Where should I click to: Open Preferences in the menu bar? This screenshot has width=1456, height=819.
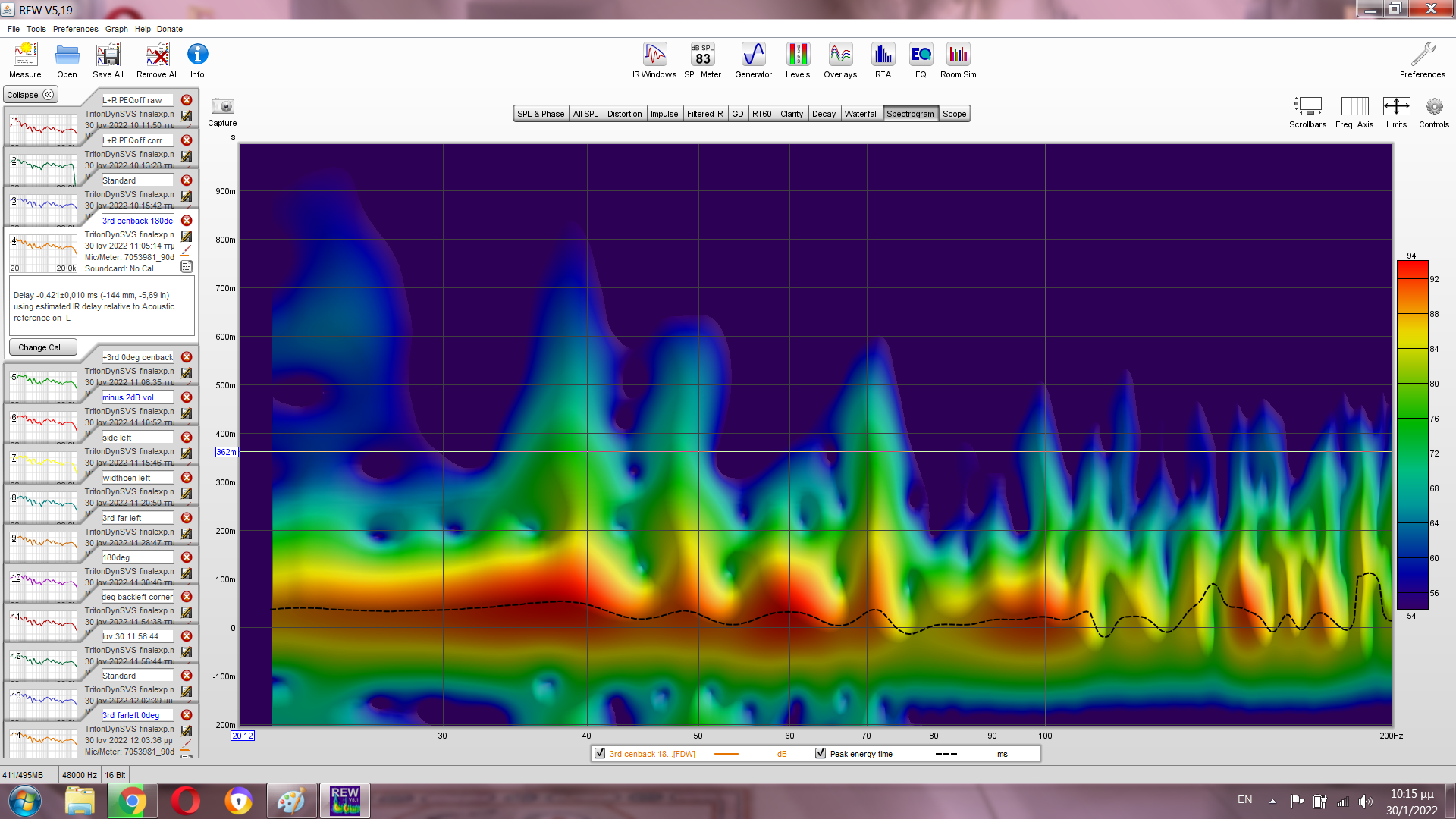tap(75, 29)
